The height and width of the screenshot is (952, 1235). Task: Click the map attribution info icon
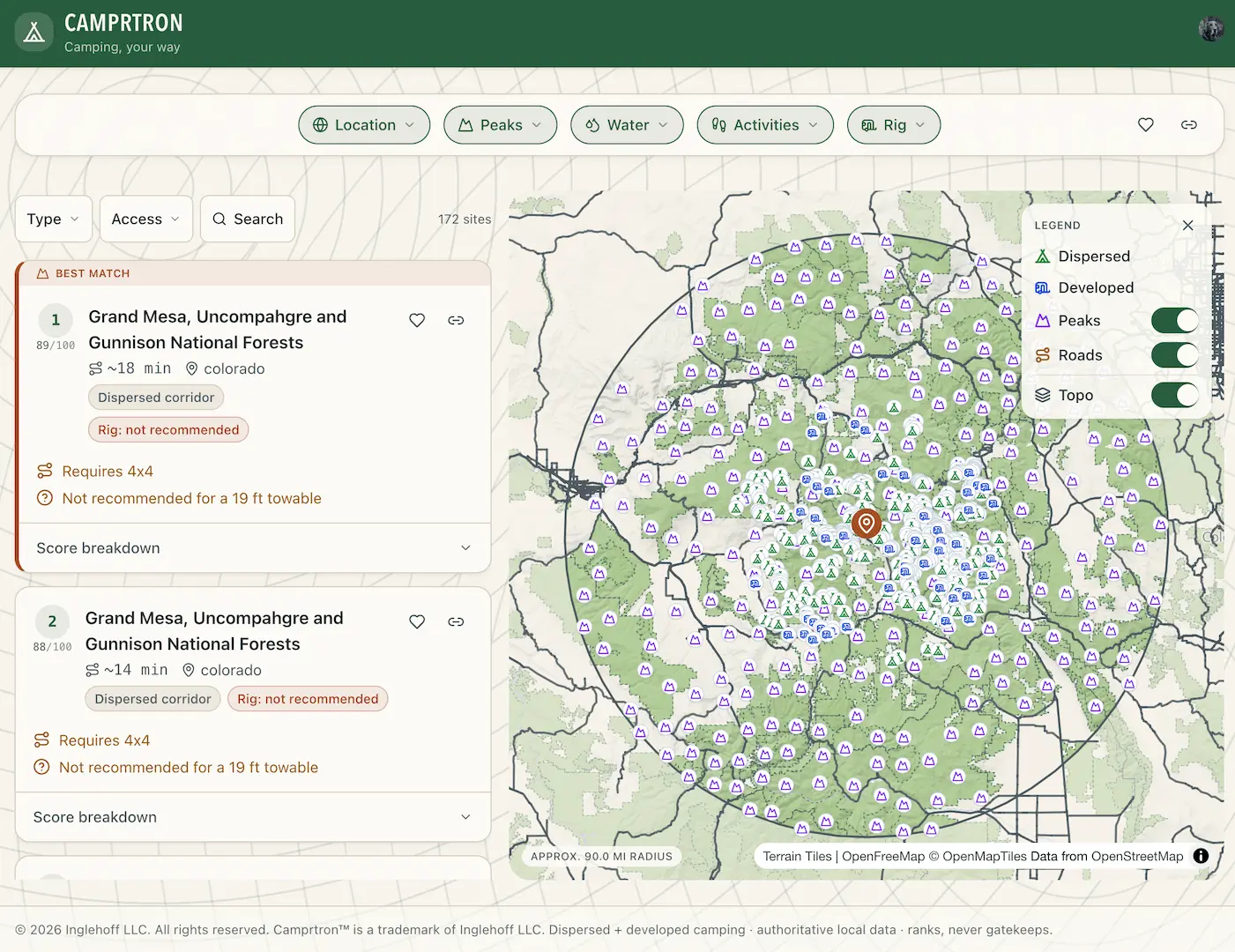[x=1201, y=856]
